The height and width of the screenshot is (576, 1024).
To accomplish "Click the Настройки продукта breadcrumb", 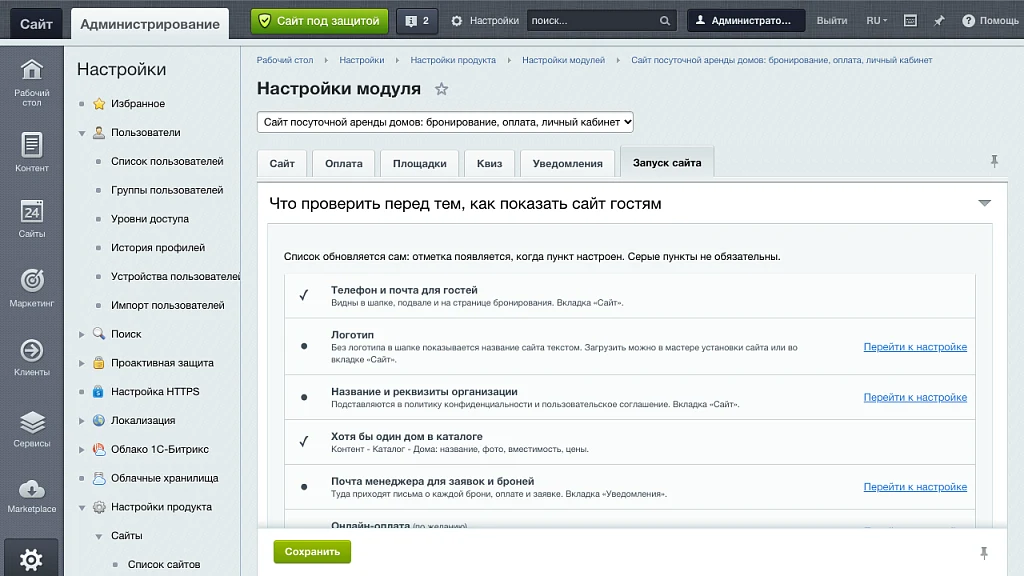I will click(453, 60).
